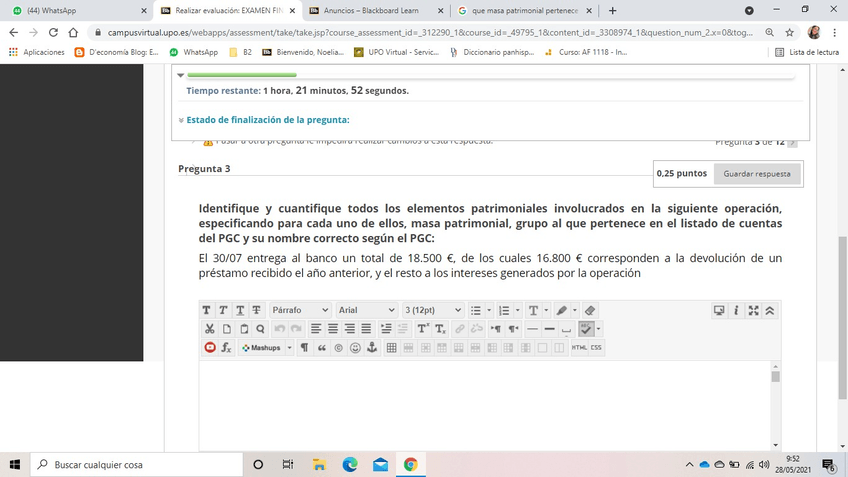Click inside the answer text area
848x477 pixels.
[x=485, y=400]
